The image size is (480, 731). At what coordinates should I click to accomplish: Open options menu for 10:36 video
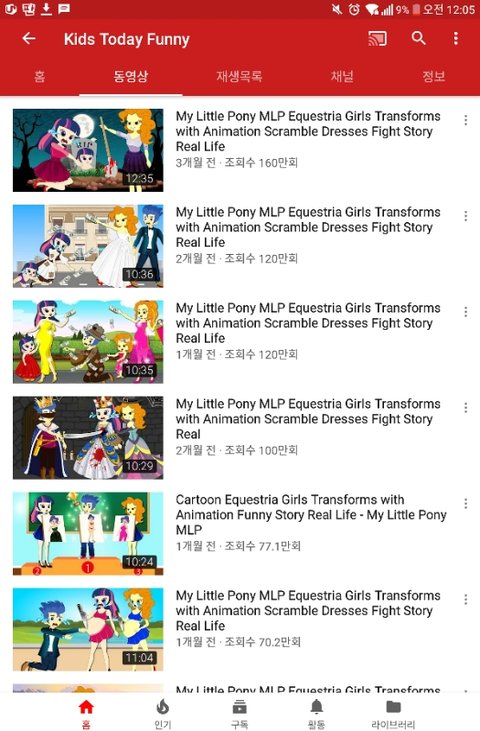tap(466, 216)
